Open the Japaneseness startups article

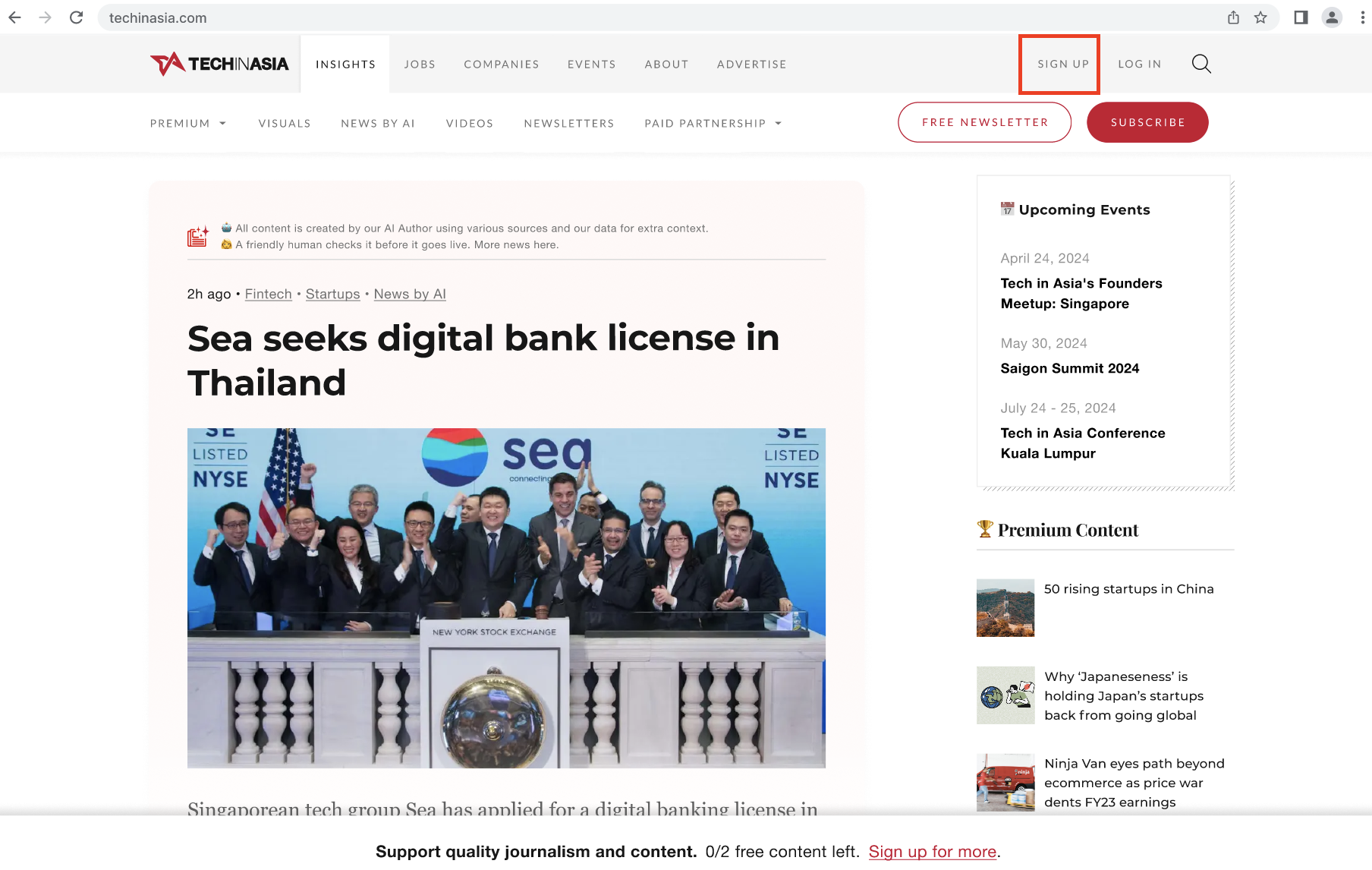click(1124, 695)
